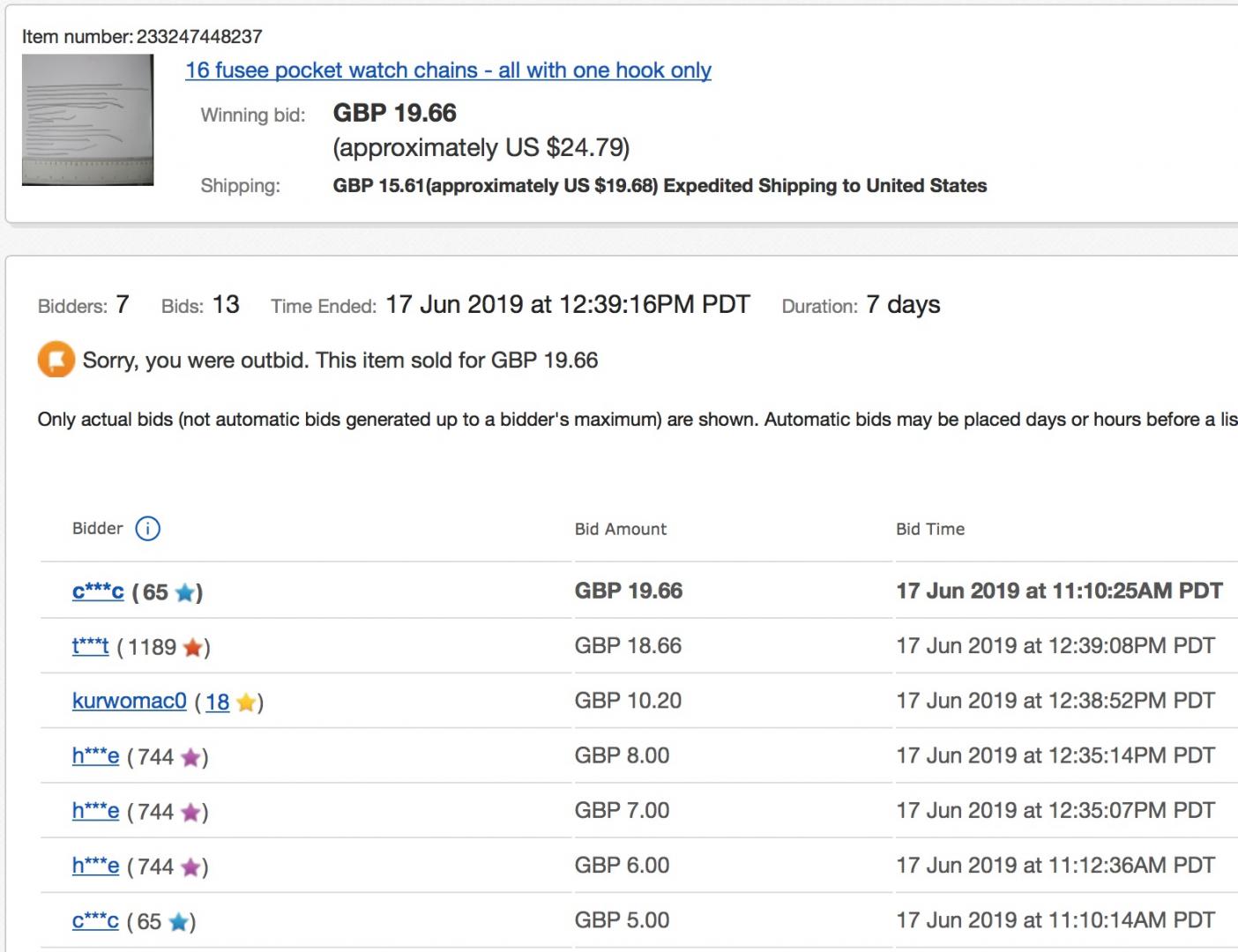
Task: Click the yellow star beside kurwomac0
Action: pyautogui.click(x=245, y=703)
